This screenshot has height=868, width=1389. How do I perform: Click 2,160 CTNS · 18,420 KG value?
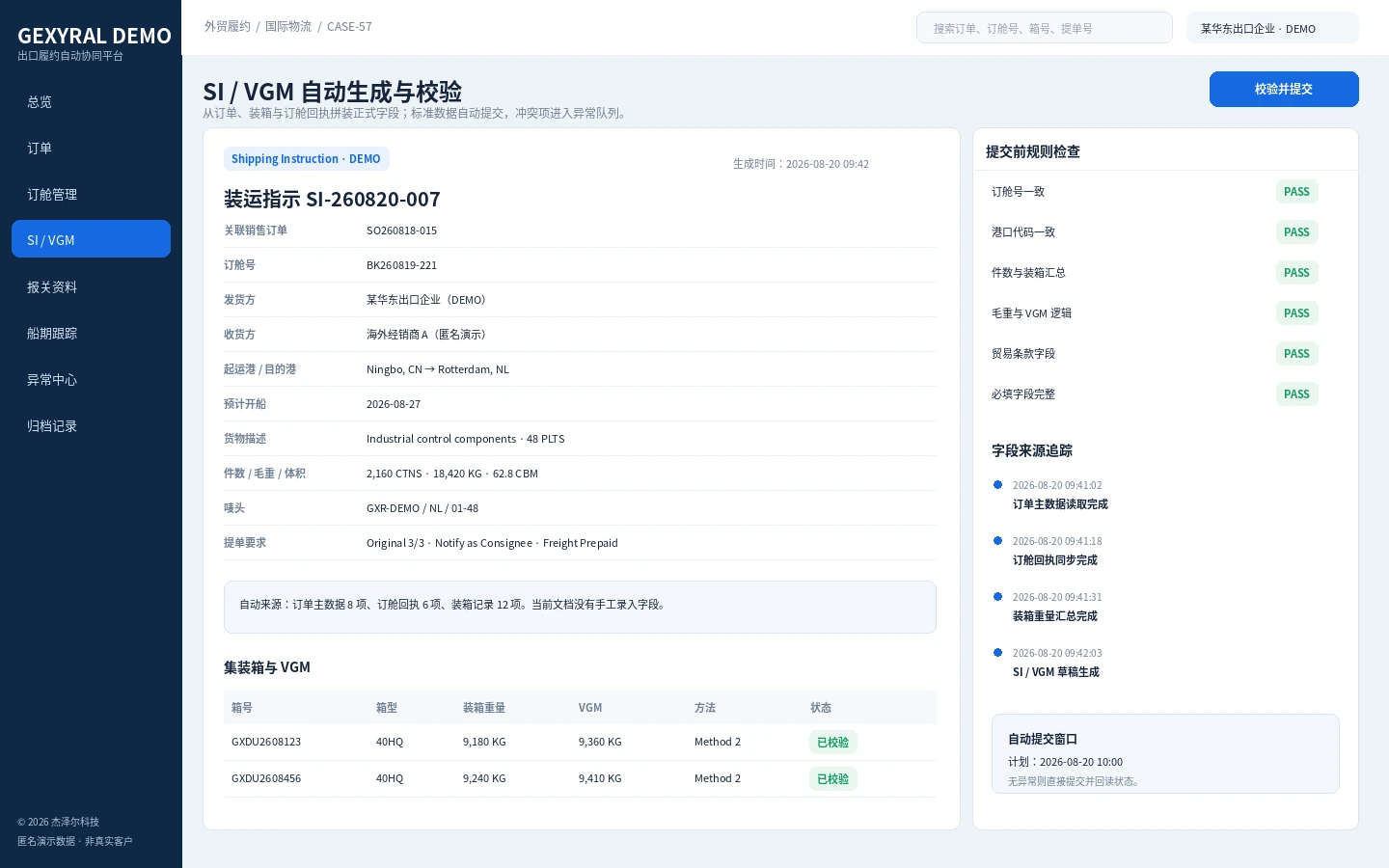tap(452, 474)
